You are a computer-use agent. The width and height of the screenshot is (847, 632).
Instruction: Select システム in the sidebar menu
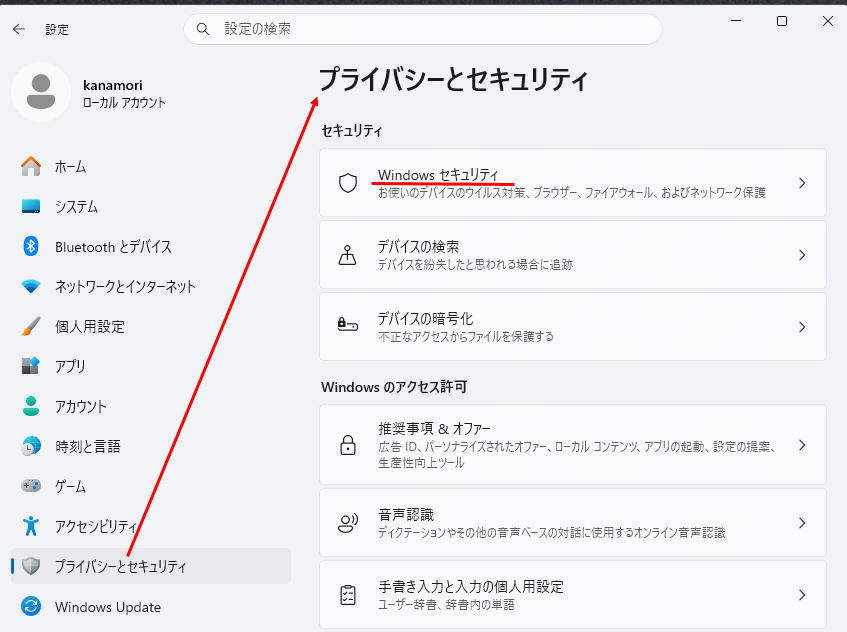coord(76,206)
